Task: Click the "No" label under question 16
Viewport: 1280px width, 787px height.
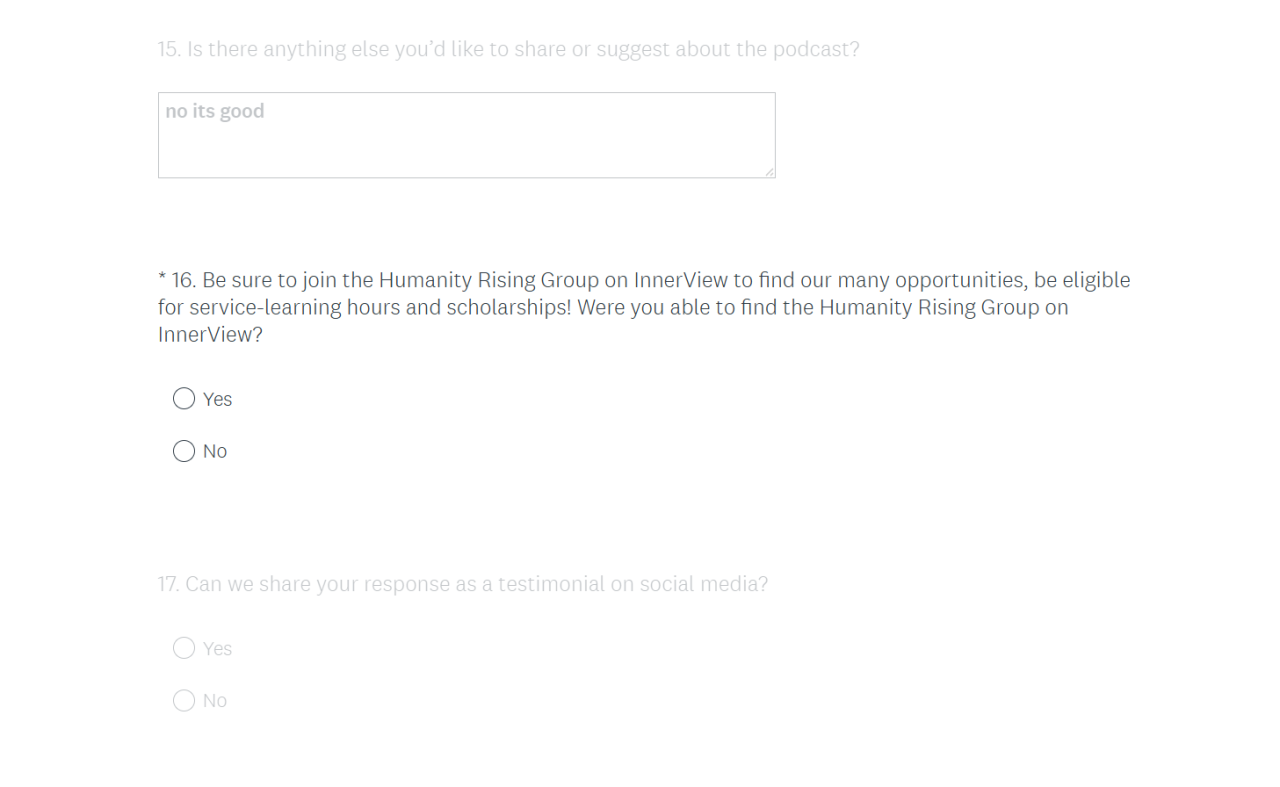Action: pos(215,451)
